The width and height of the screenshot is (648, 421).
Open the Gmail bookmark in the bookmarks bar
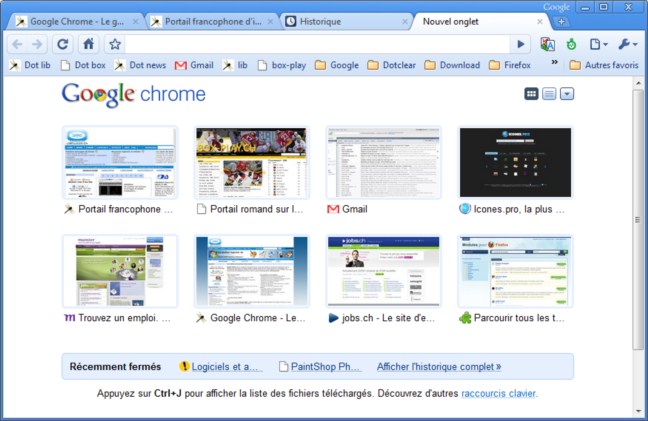pyautogui.click(x=194, y=65)
